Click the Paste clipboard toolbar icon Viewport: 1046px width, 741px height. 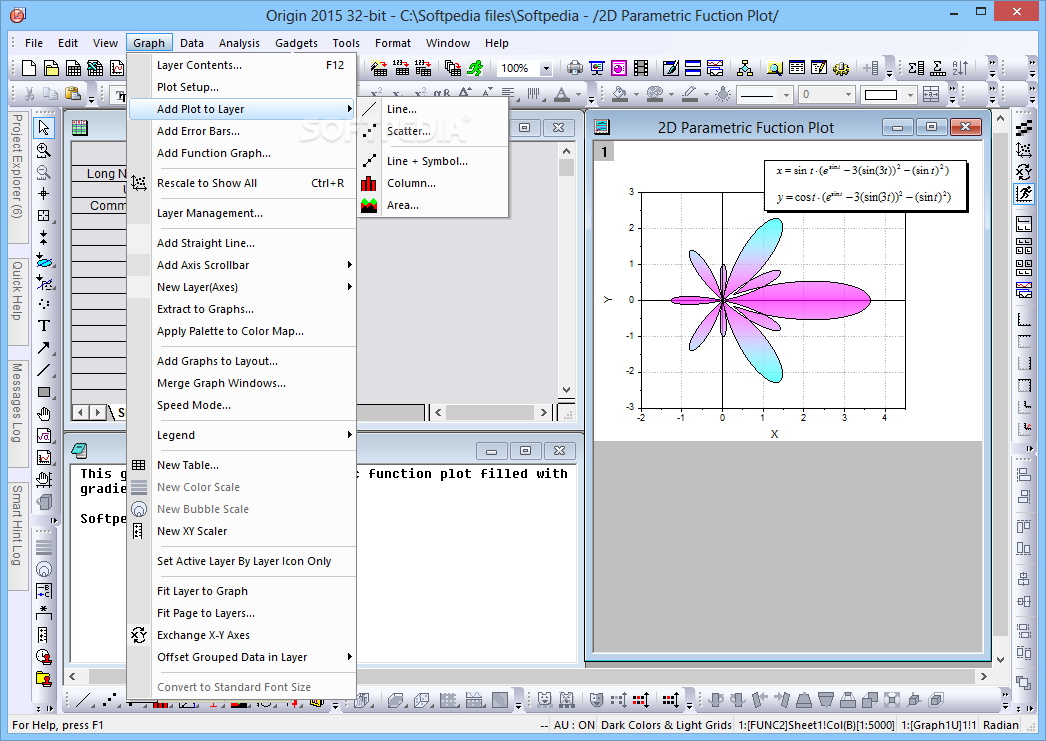pos(72,94)
